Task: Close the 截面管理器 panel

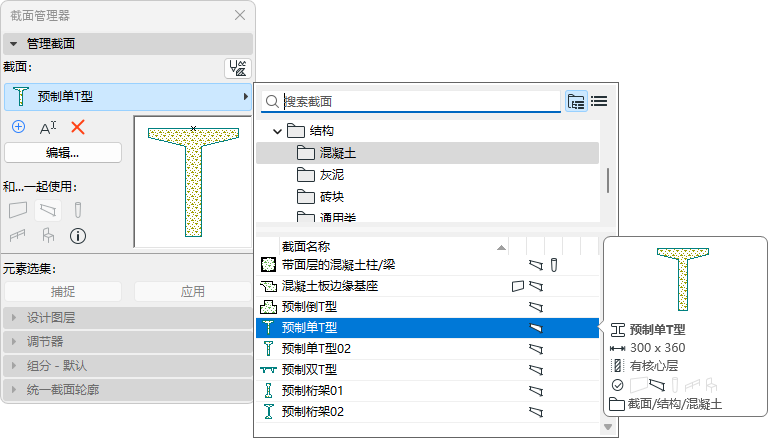Action: 240,15
